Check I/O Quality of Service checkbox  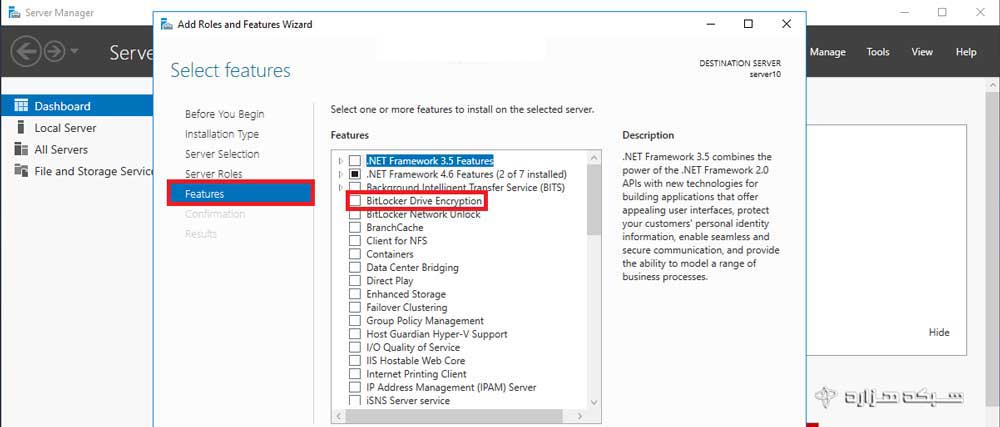tap(355, 347)
